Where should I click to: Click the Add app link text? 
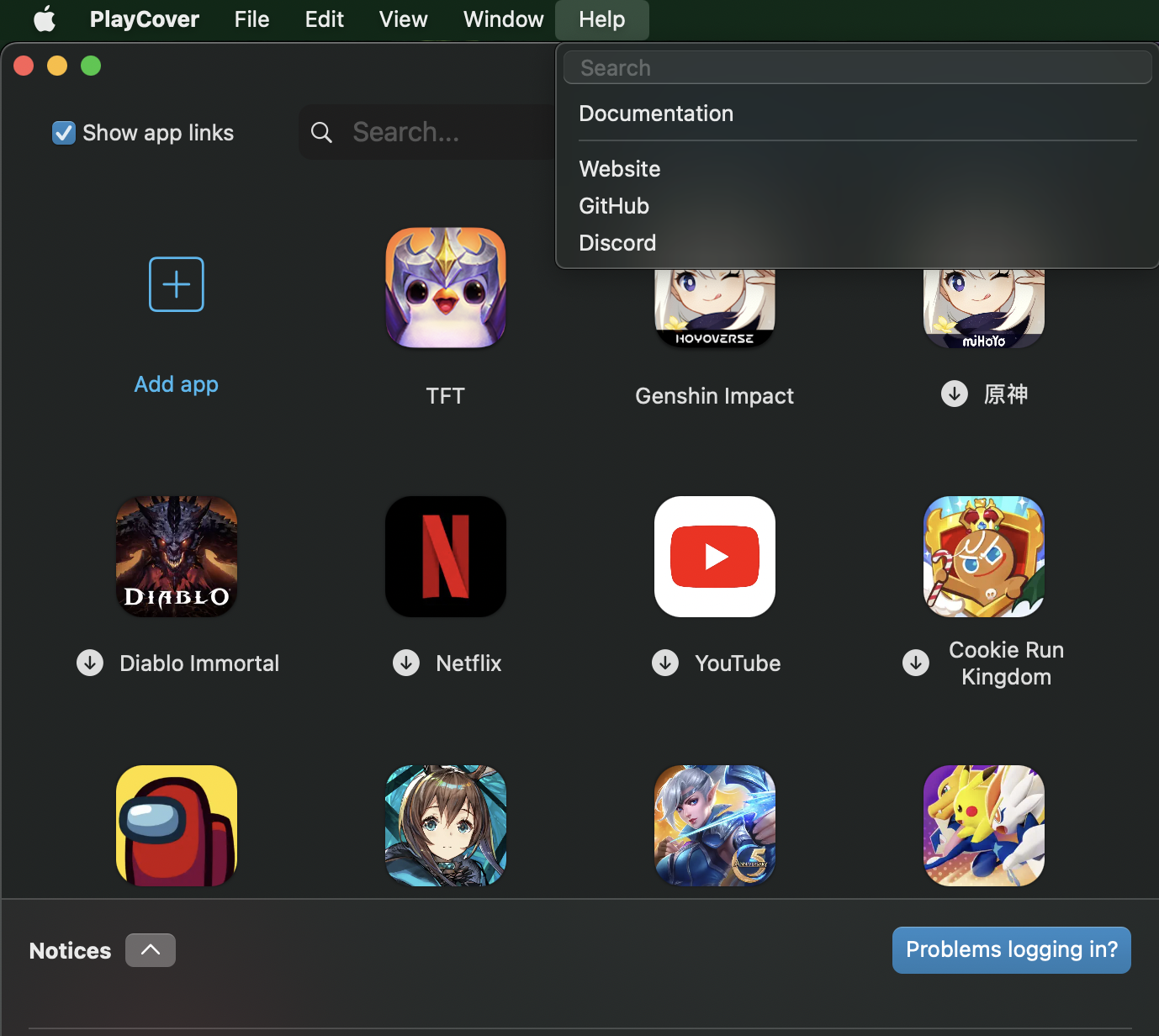point(177,384)
